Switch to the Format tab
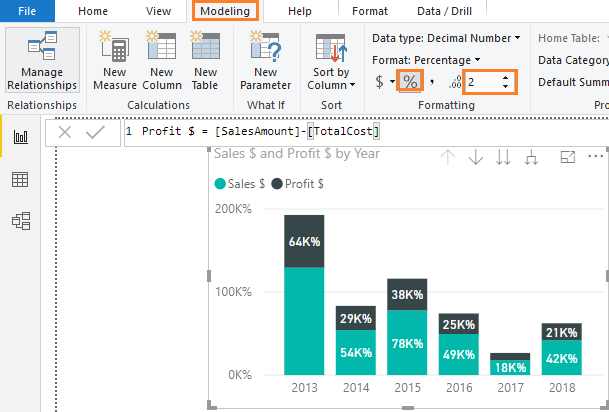This screenshot has width=609, height=412. point(370,11)
